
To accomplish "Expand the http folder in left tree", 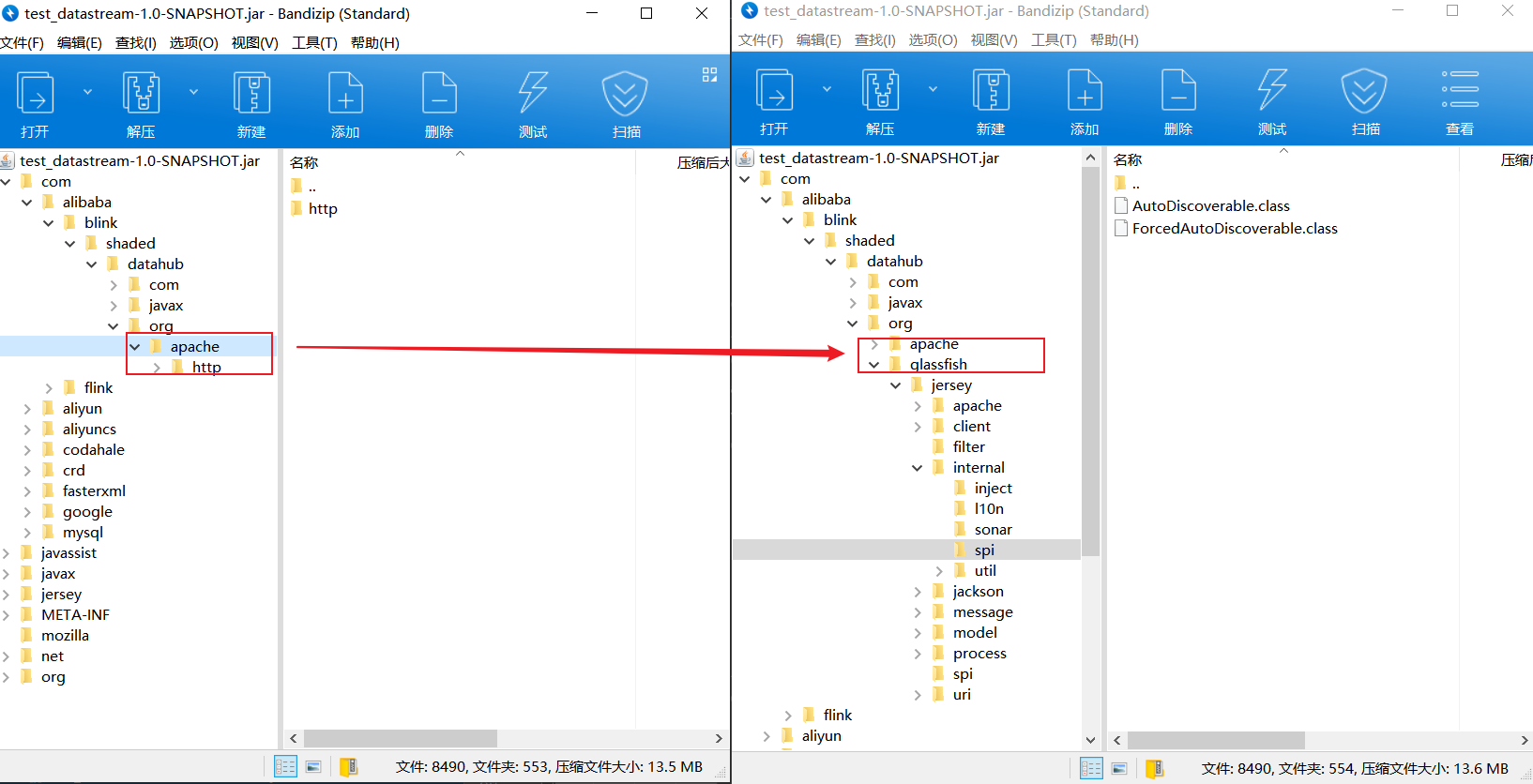I will pos(157,368).
